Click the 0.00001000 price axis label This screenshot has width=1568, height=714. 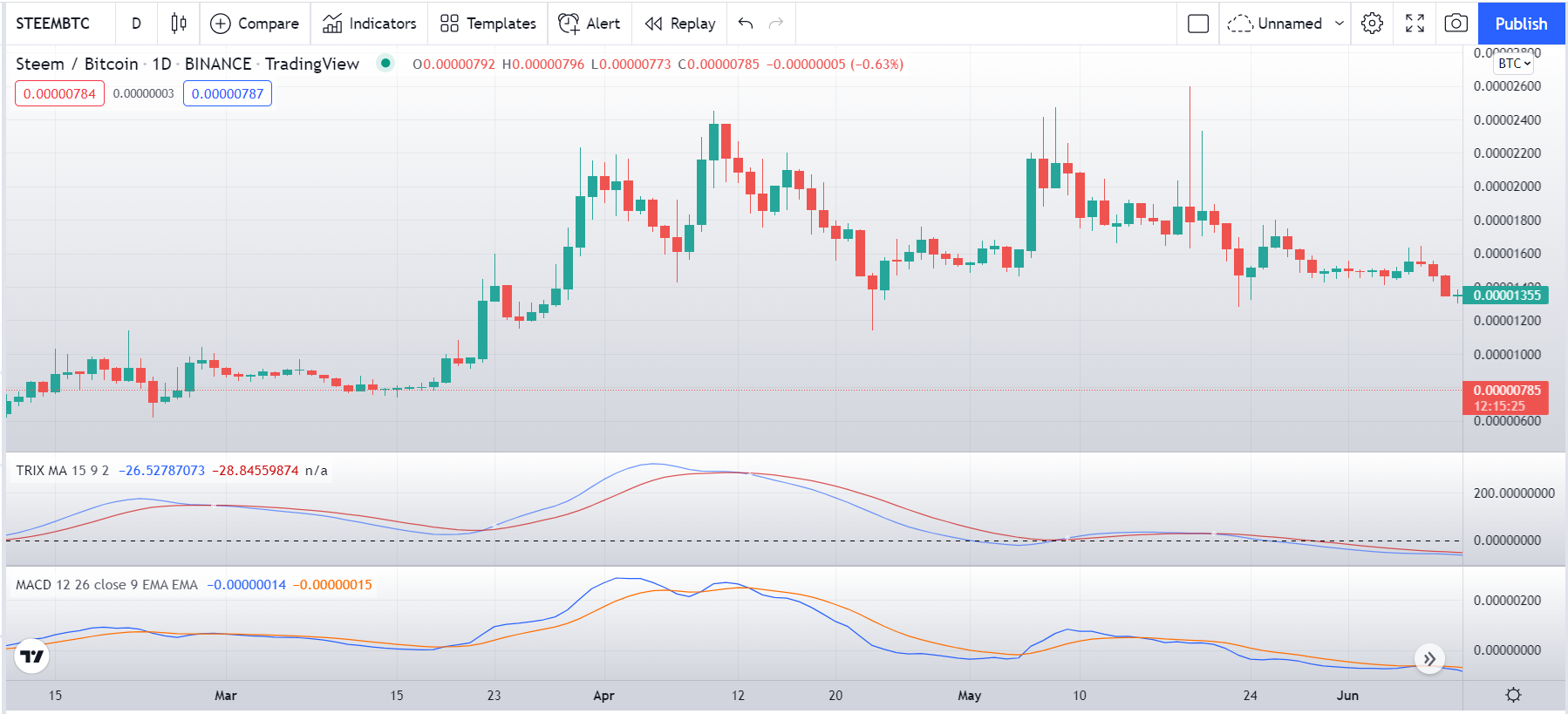(x=1507, y=355)
